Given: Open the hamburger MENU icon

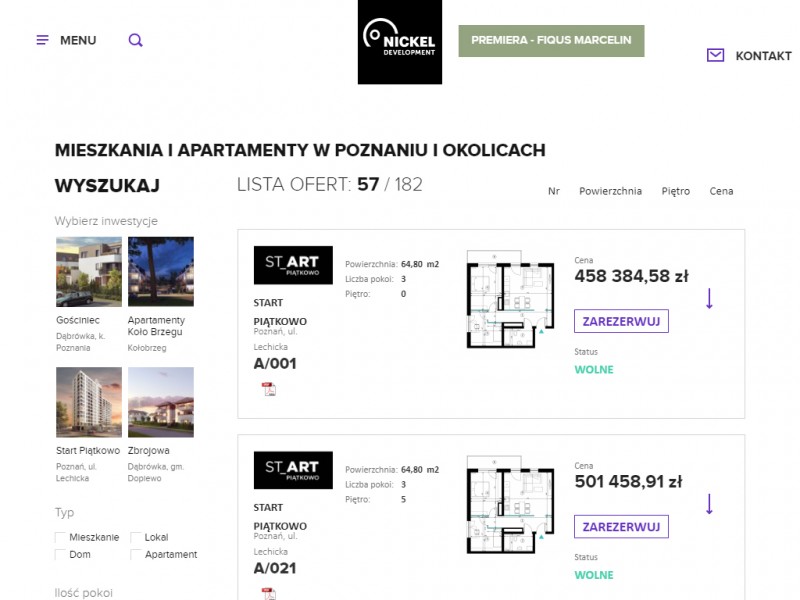Looking at the screenshot, I should click(43, 40).
